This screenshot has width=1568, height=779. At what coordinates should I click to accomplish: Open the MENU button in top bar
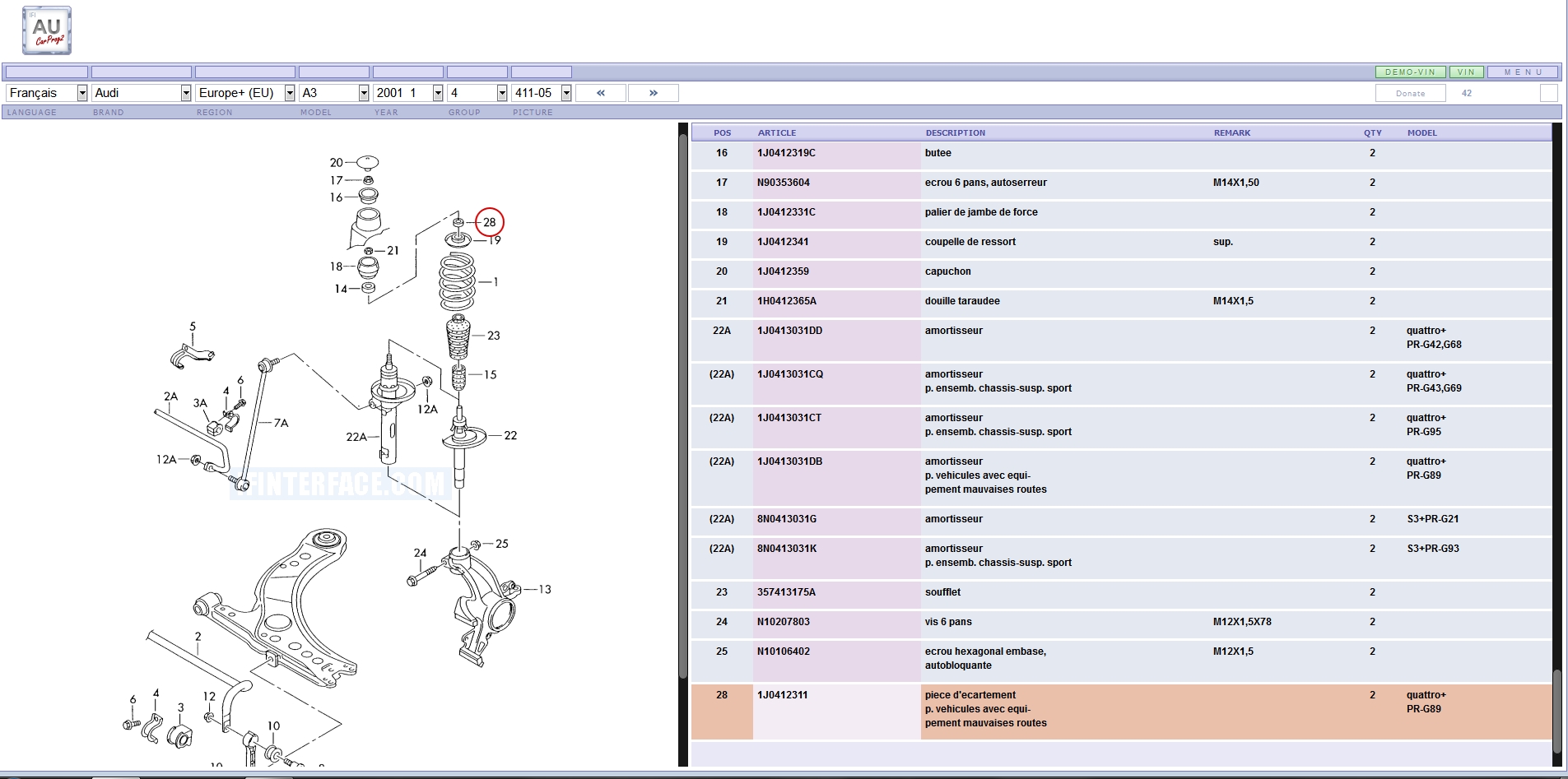[x=1523, y=72]
